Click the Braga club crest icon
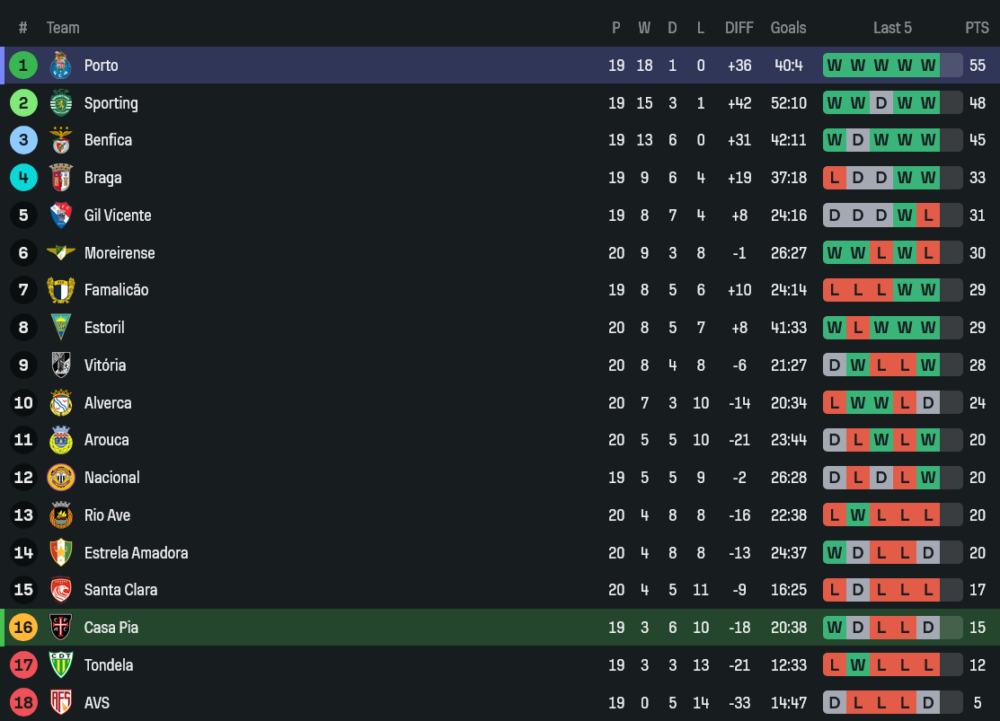Image resolution: width=1000 pixels, height=721 pixels. pyautogui.click(x=61, y=178)
